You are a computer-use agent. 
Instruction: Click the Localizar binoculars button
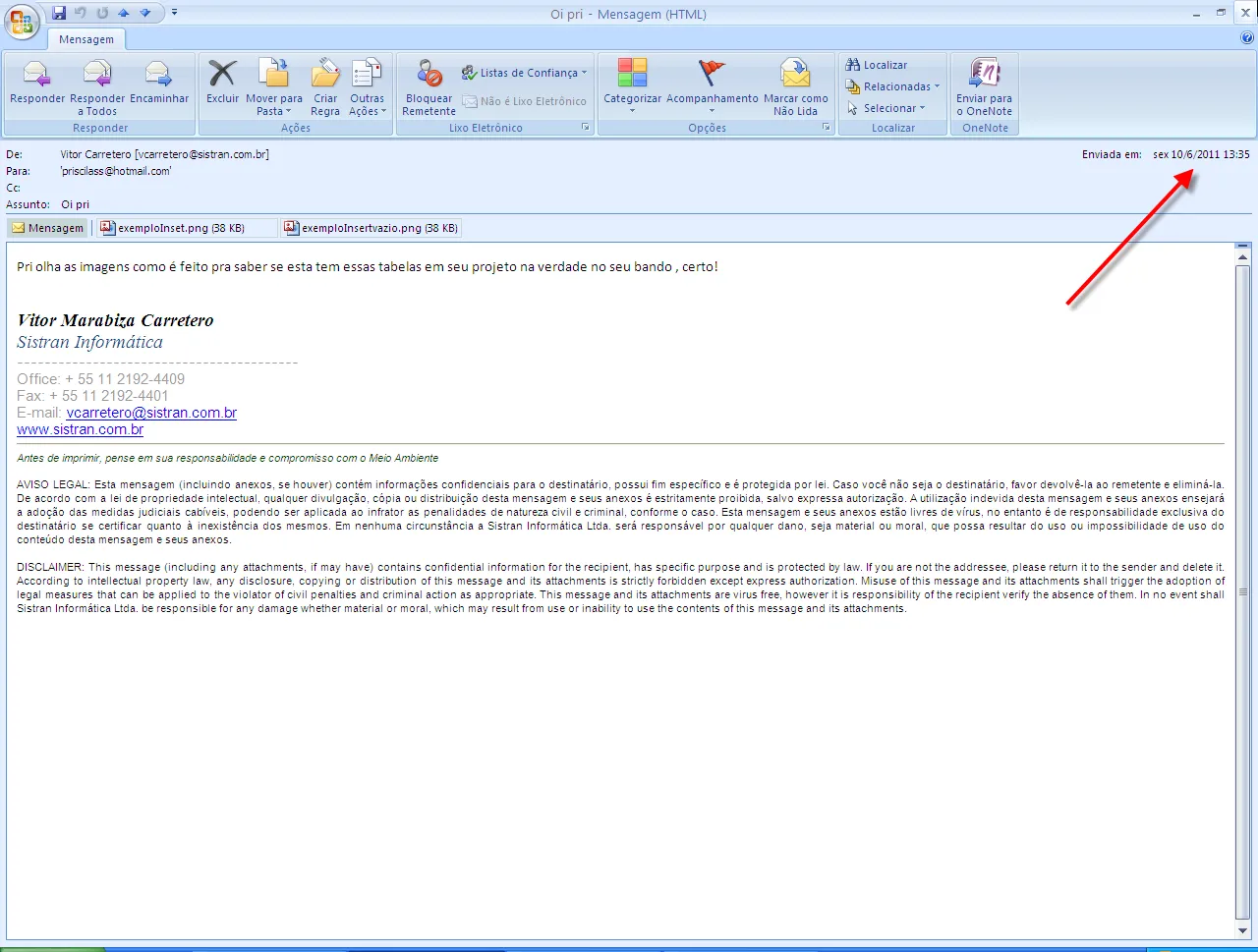[x=877, y=65]
